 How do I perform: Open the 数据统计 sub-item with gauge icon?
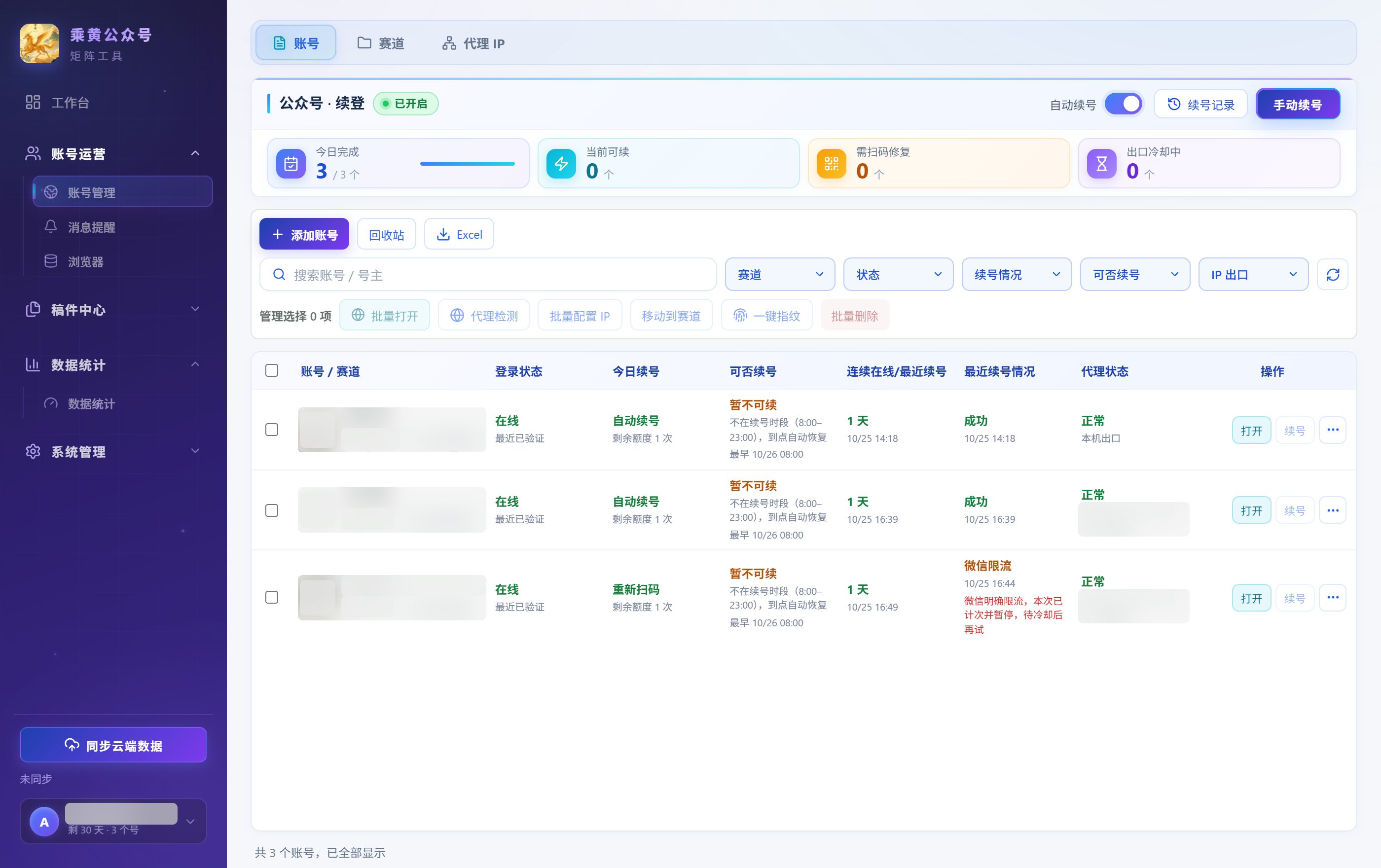(123, 403)
